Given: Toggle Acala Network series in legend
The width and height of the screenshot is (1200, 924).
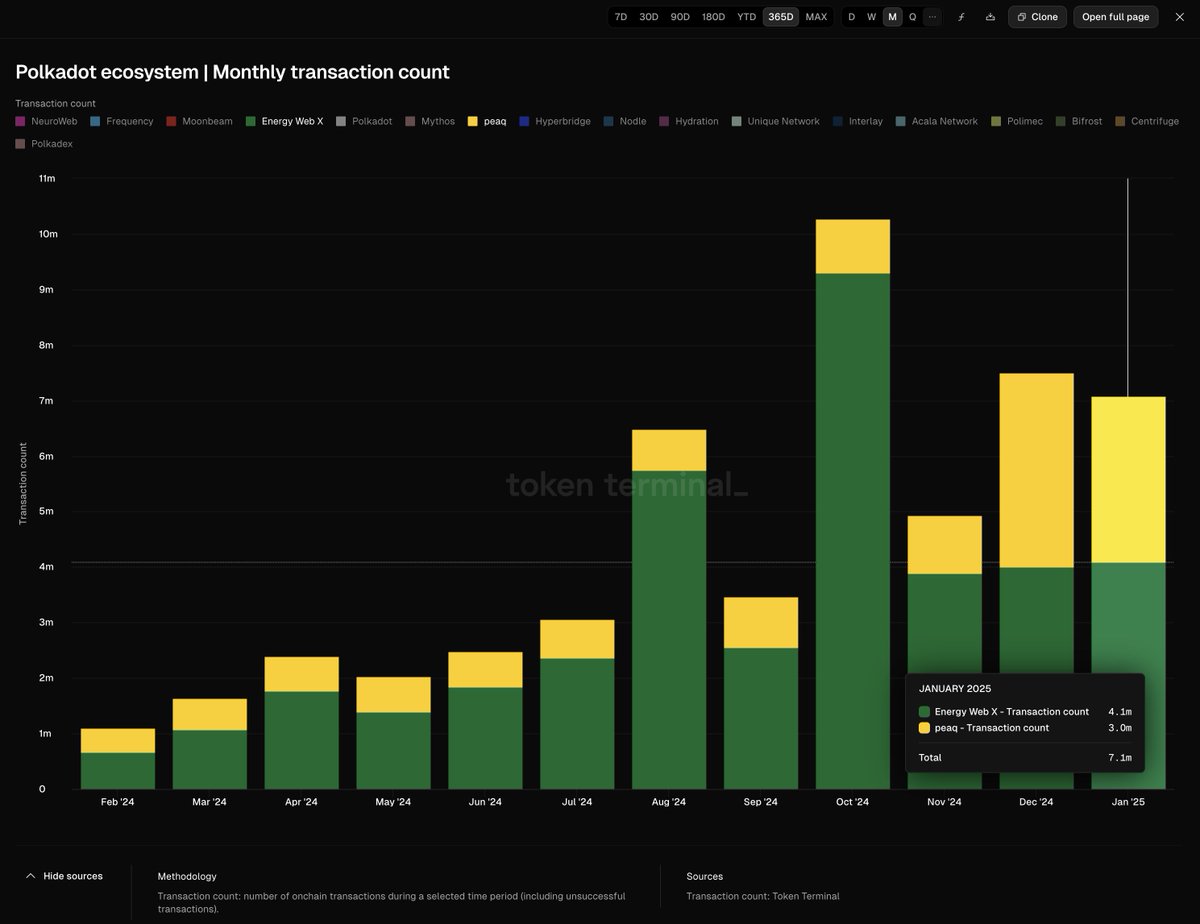Looking at the screenshot, I should (x=937, y=121).
